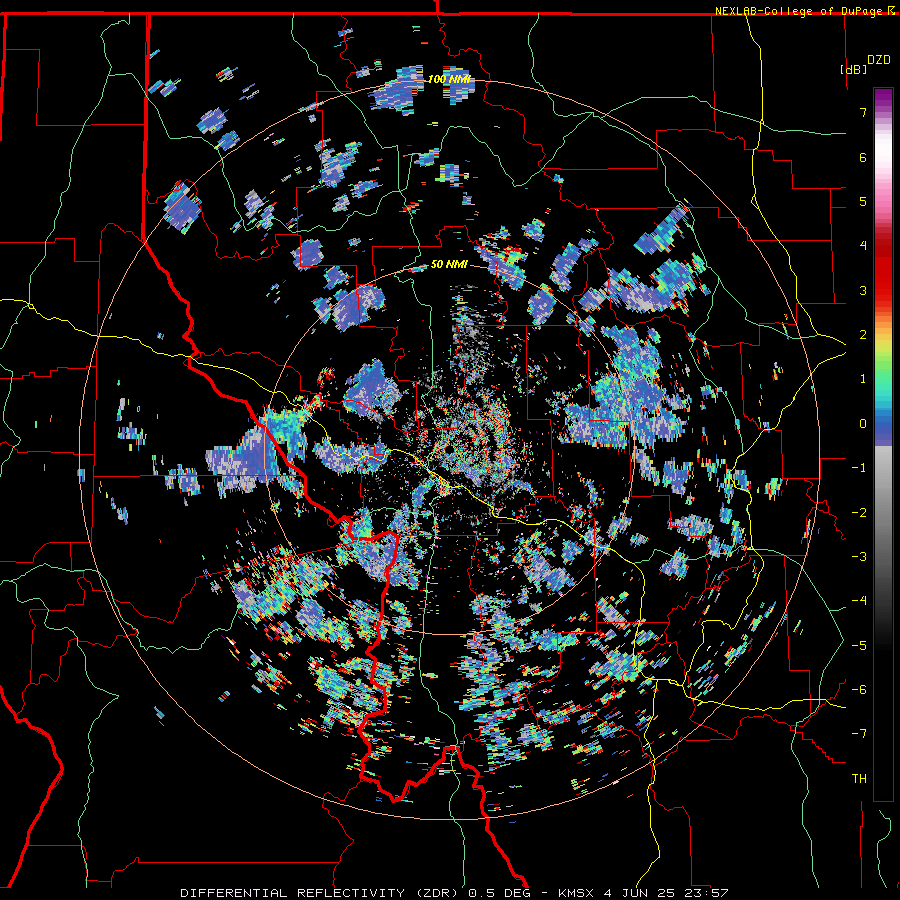Image resolution: width=900 pixels, height=900 pixels.
Task: Click the -1 value on color scale
Action: point(859,467)
